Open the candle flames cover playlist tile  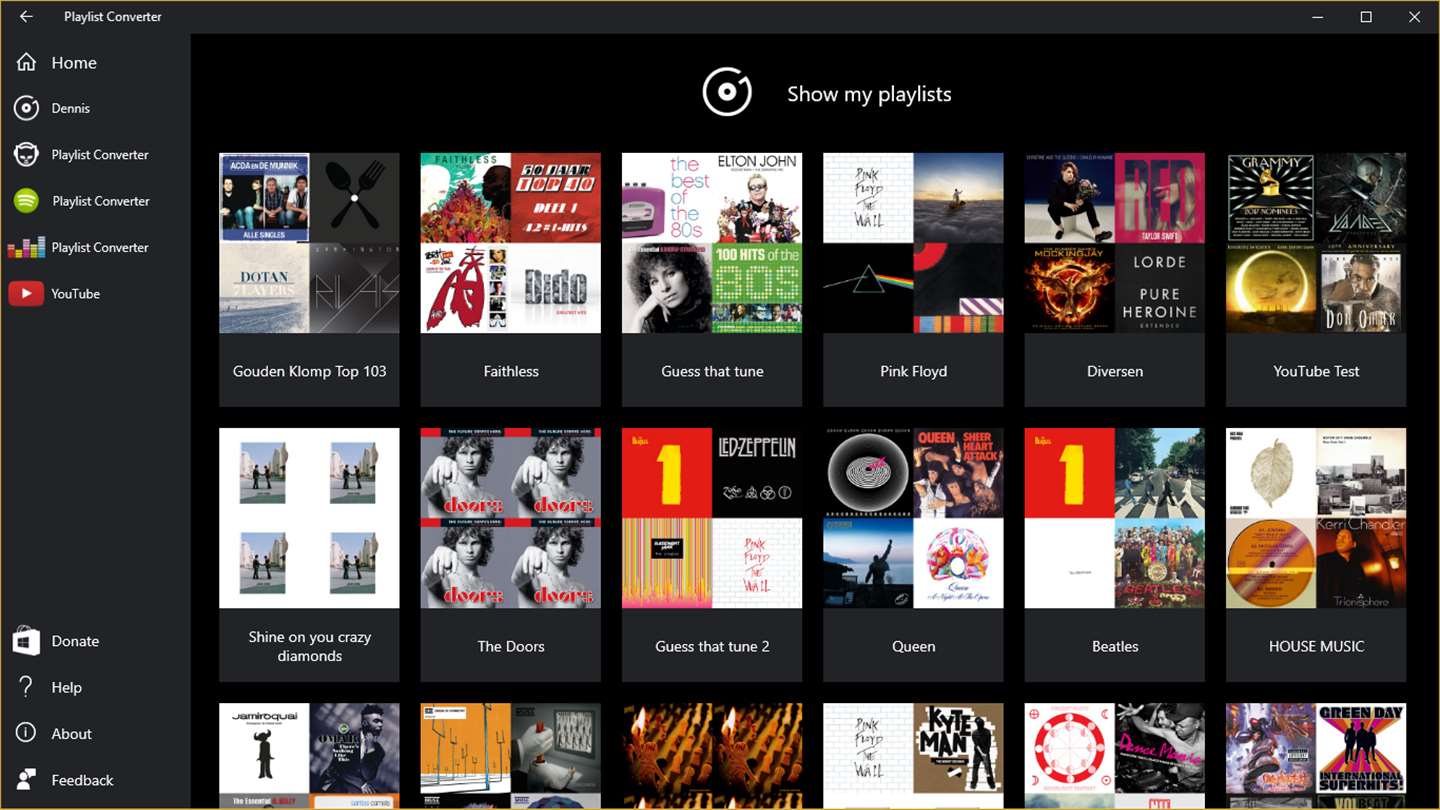pyautogui.click(x=712, y=756)
